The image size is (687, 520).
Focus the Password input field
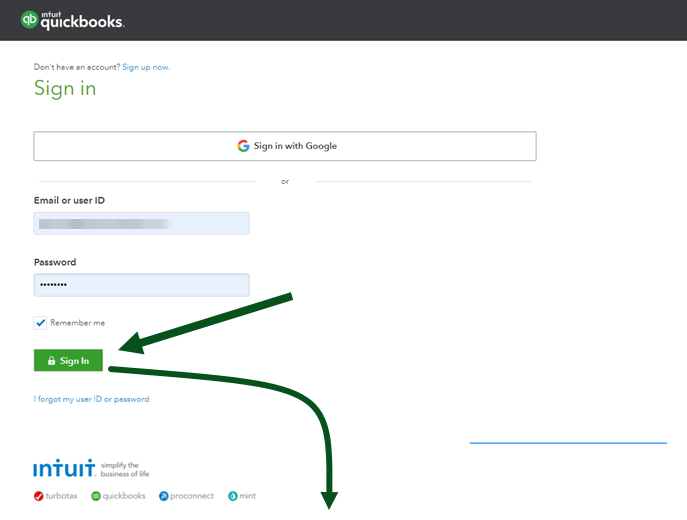(142, 285)
